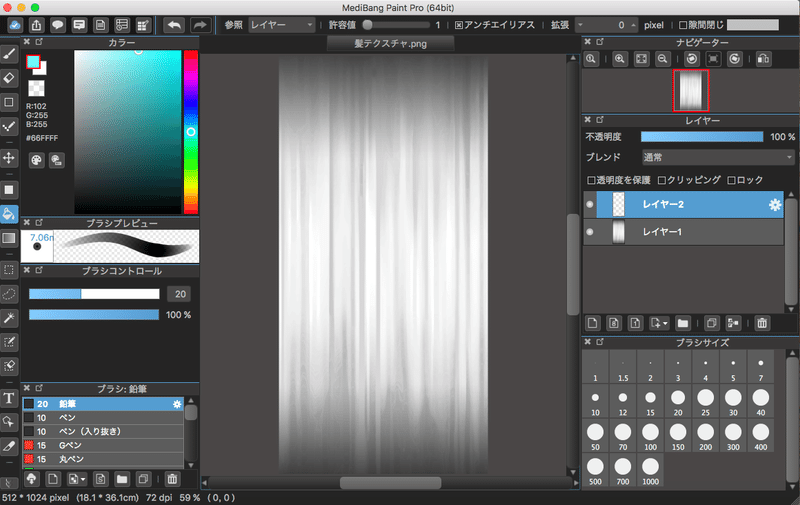Duplicate layer icon in Layer panel

pos(711,323)
